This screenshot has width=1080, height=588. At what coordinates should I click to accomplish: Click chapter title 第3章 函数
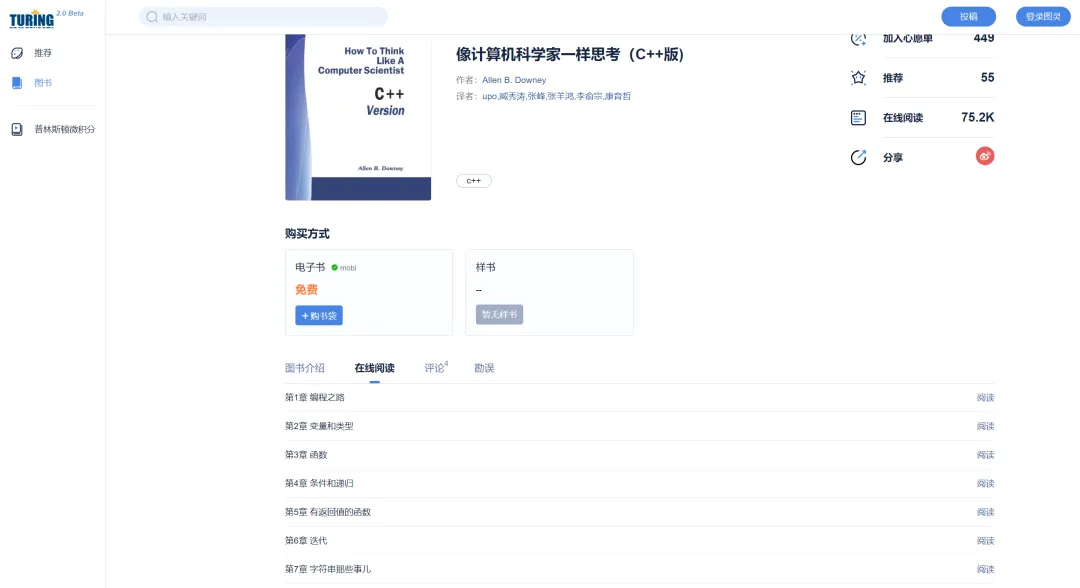pyautogui.click(x=307, y=455)
